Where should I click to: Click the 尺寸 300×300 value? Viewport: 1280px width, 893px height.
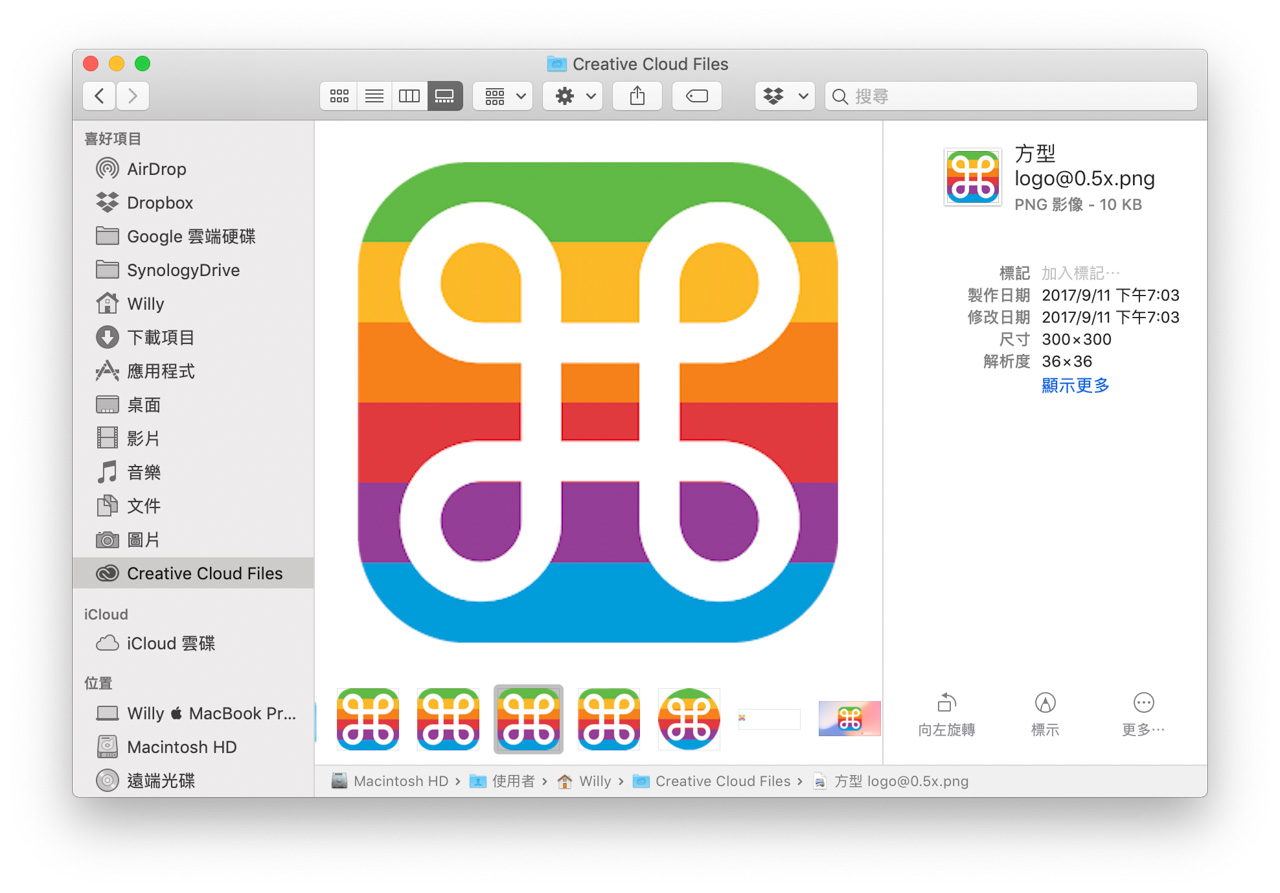coord(1077,339)
